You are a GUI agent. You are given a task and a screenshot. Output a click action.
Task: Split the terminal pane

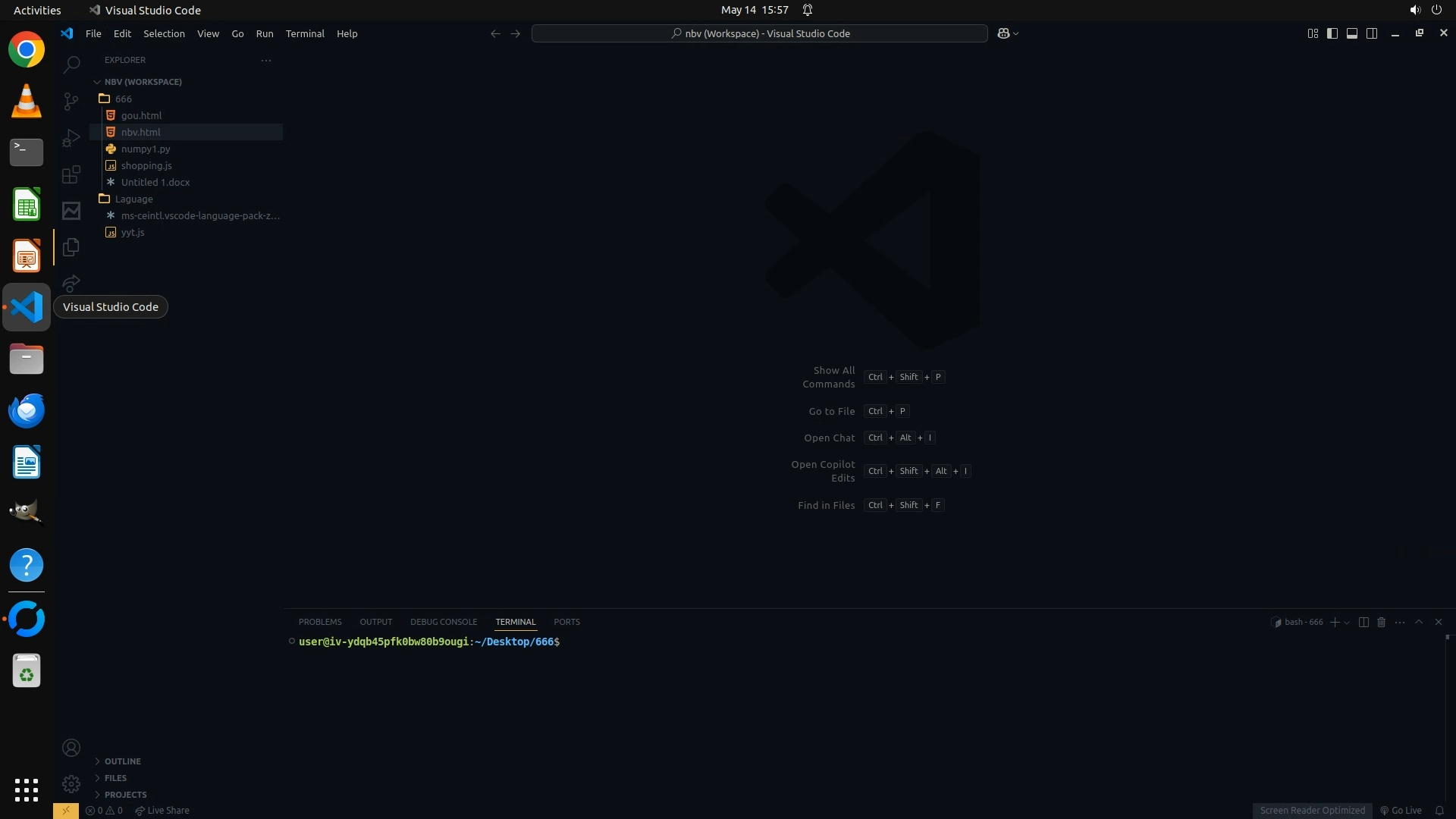coord(1363,622)
